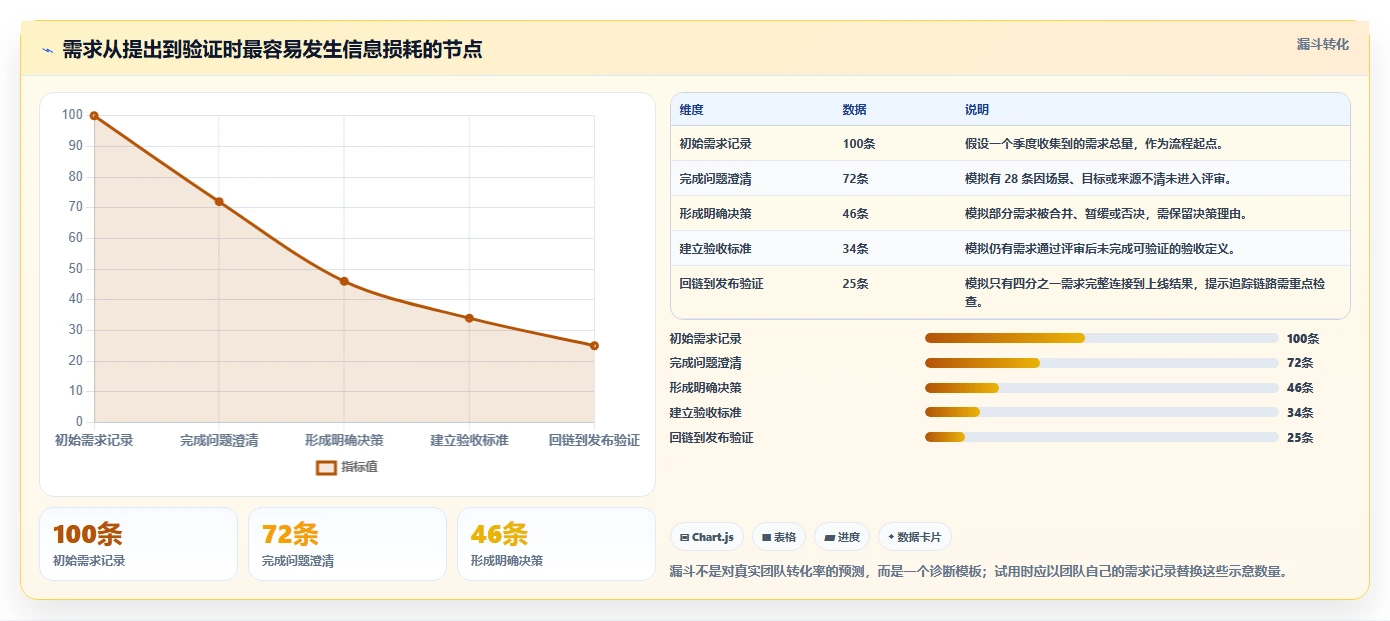Screen dimensions: 1390x621
Task: Click the 72条 value beside the progress bars
Action: [x=1300, y=363]
